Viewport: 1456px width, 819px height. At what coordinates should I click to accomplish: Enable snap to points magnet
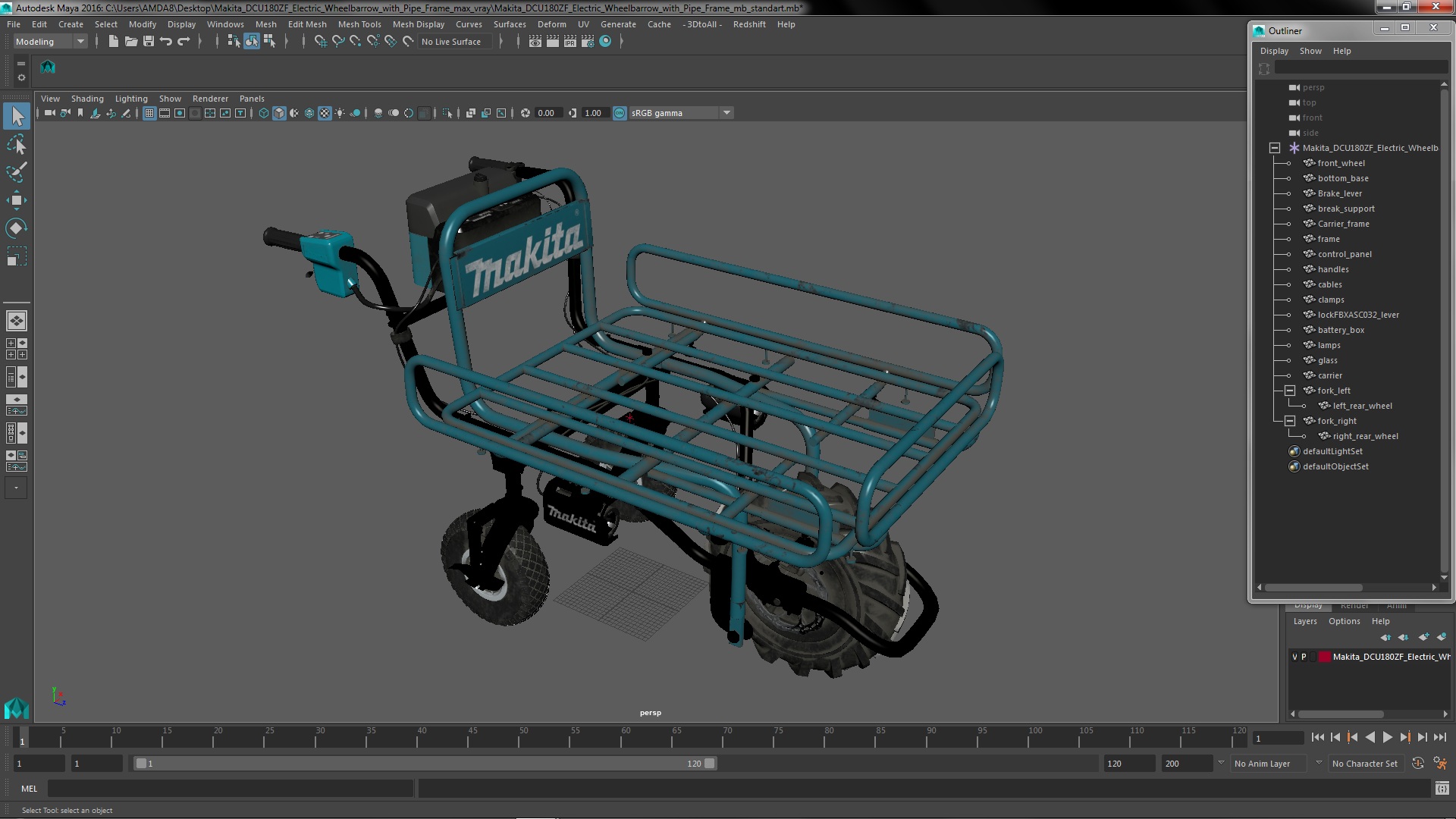355,42
